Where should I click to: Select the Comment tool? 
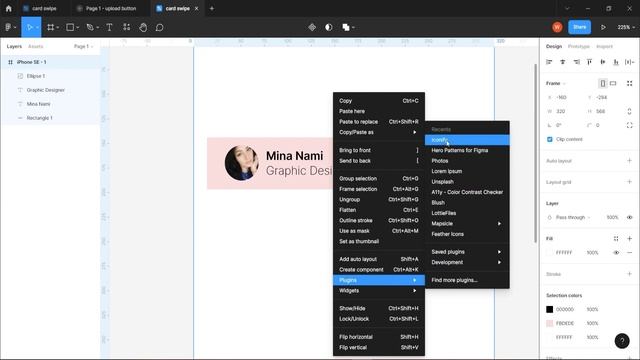tap(160, 27)
